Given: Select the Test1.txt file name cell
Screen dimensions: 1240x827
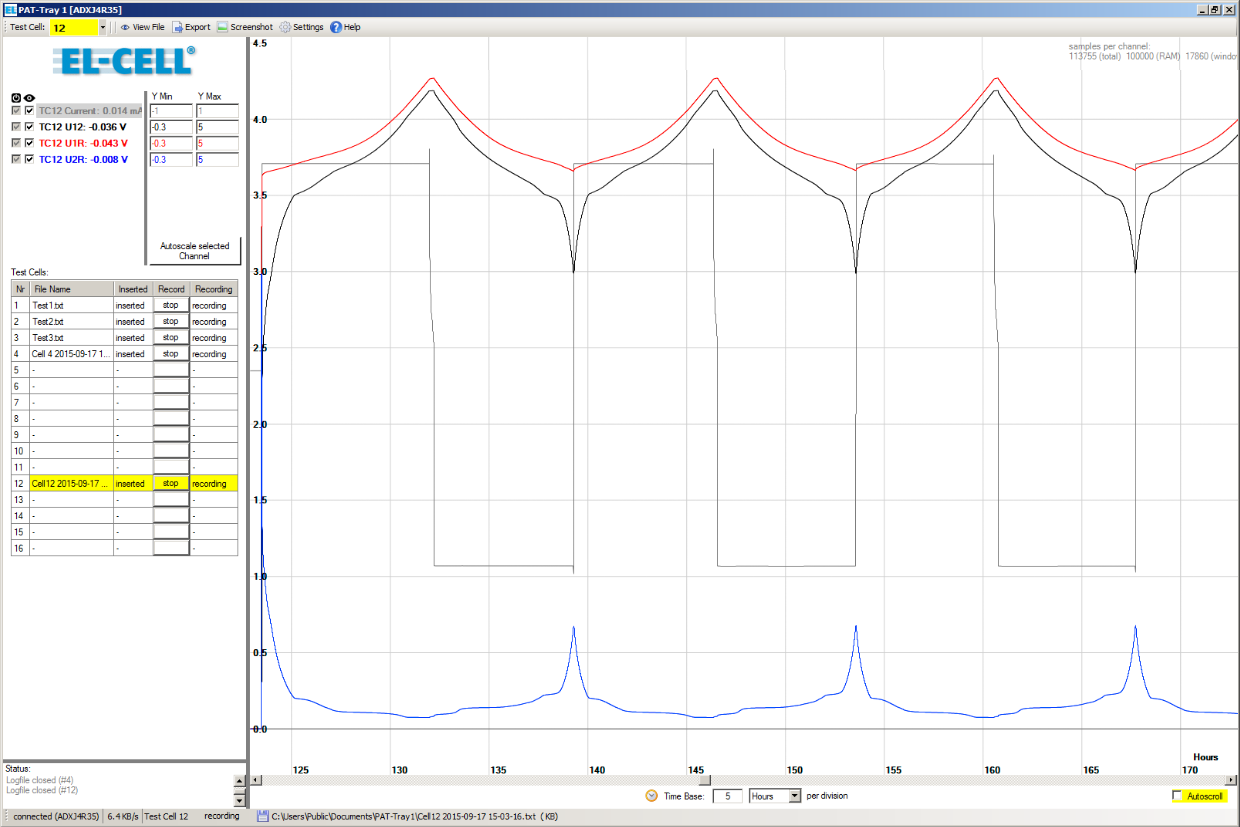Looking at the screenshot, I should [x=72, y=305].
